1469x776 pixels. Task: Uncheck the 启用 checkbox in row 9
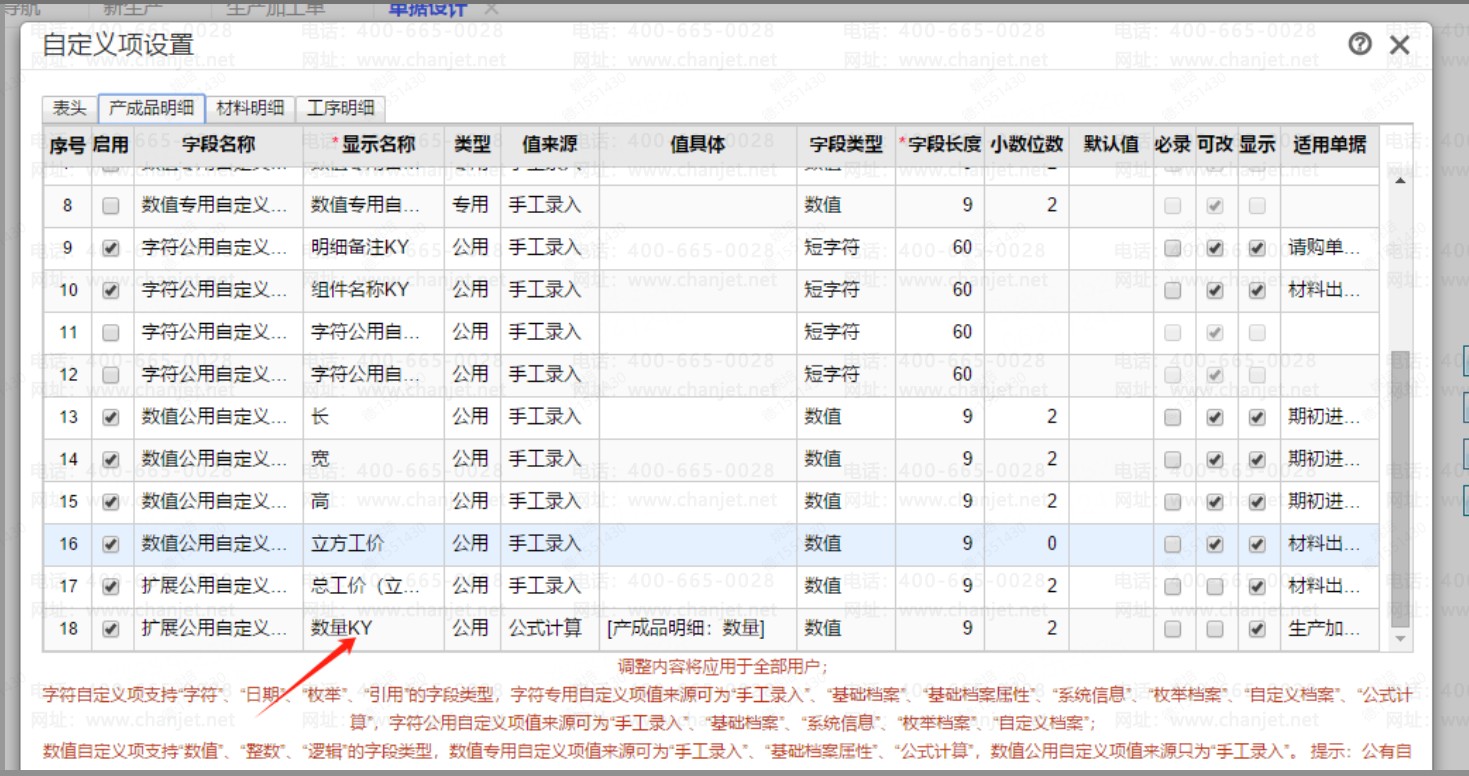111,247
